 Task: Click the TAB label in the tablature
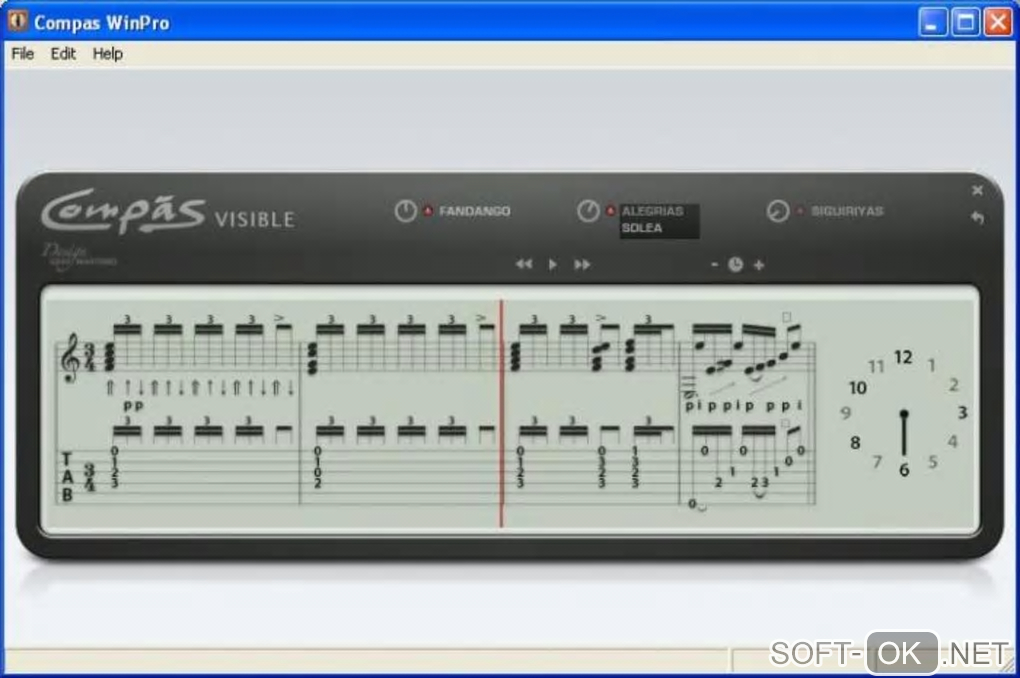tap(66, 478)
